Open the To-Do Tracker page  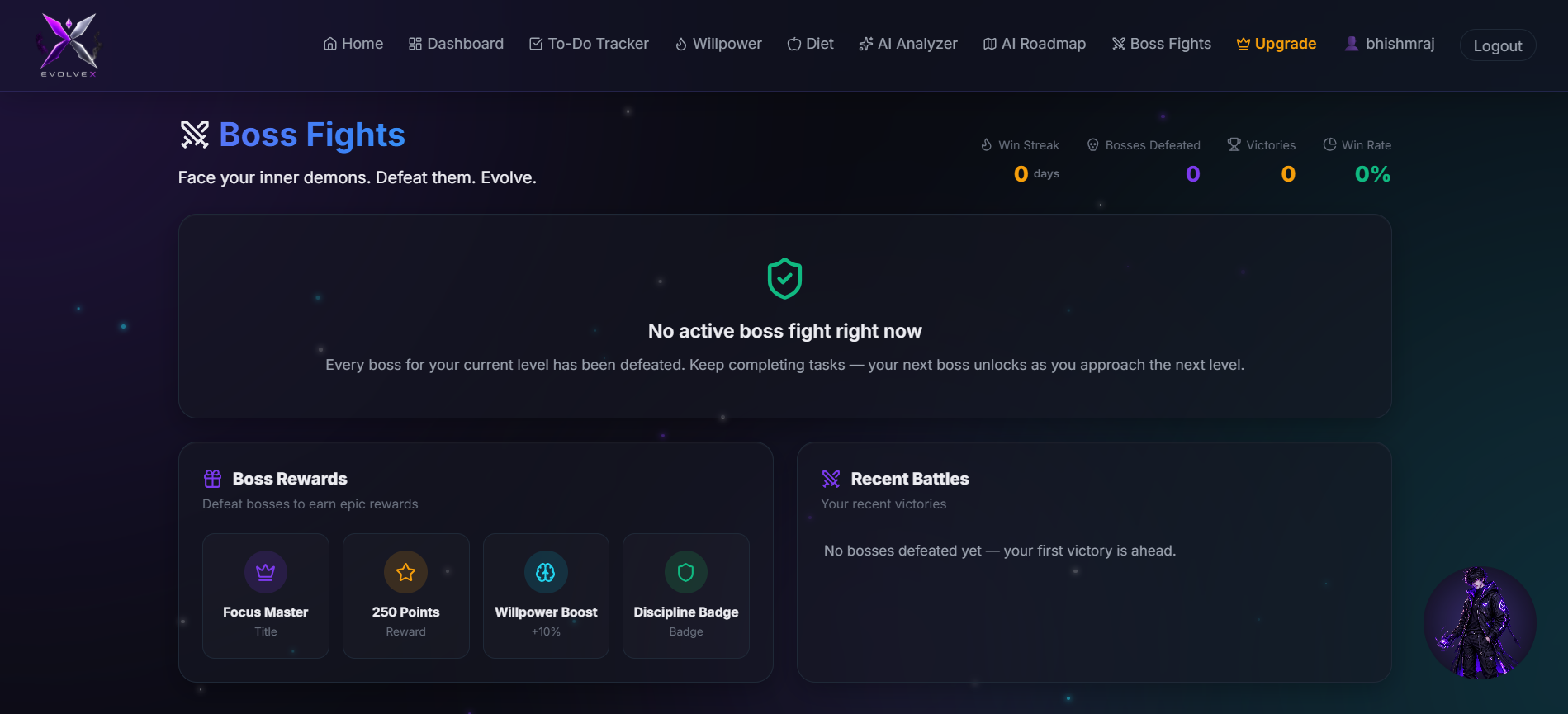tap(589, 44)
